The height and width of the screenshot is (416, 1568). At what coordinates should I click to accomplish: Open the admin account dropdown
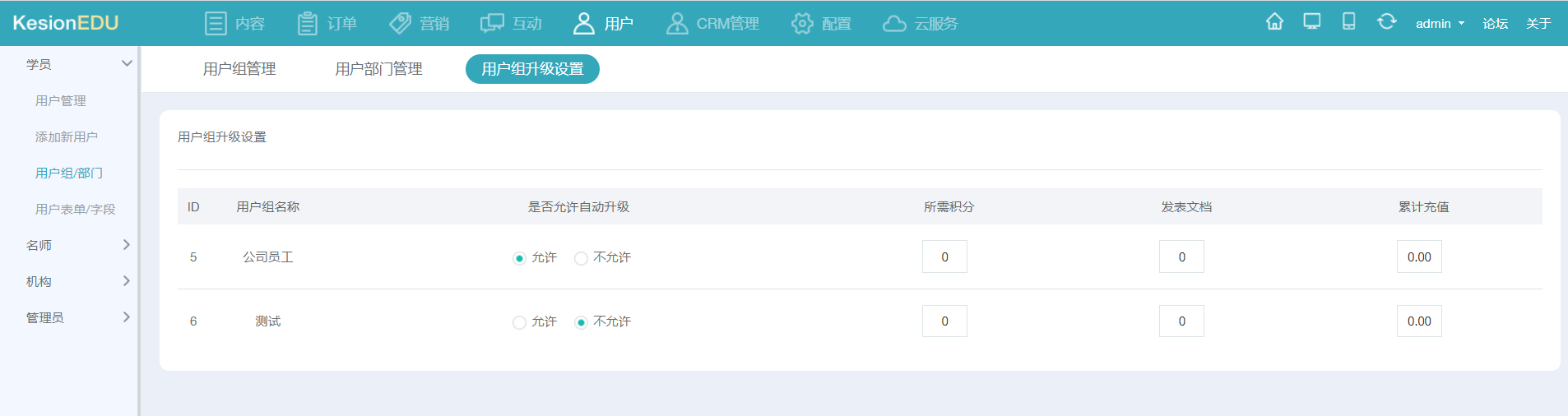pyautogui.click(x=1439, y=24)
